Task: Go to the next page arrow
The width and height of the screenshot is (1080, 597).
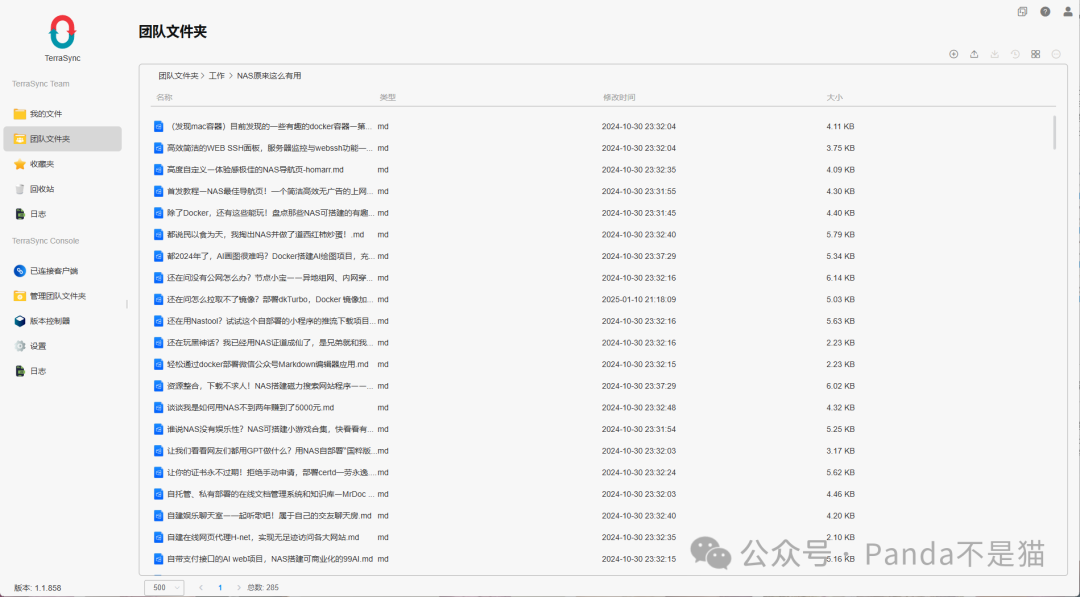Action: (239, 587)
